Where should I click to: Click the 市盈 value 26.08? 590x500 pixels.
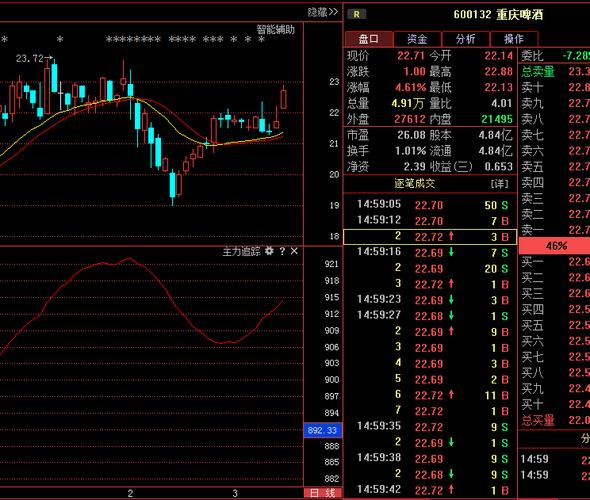[411, 135]
